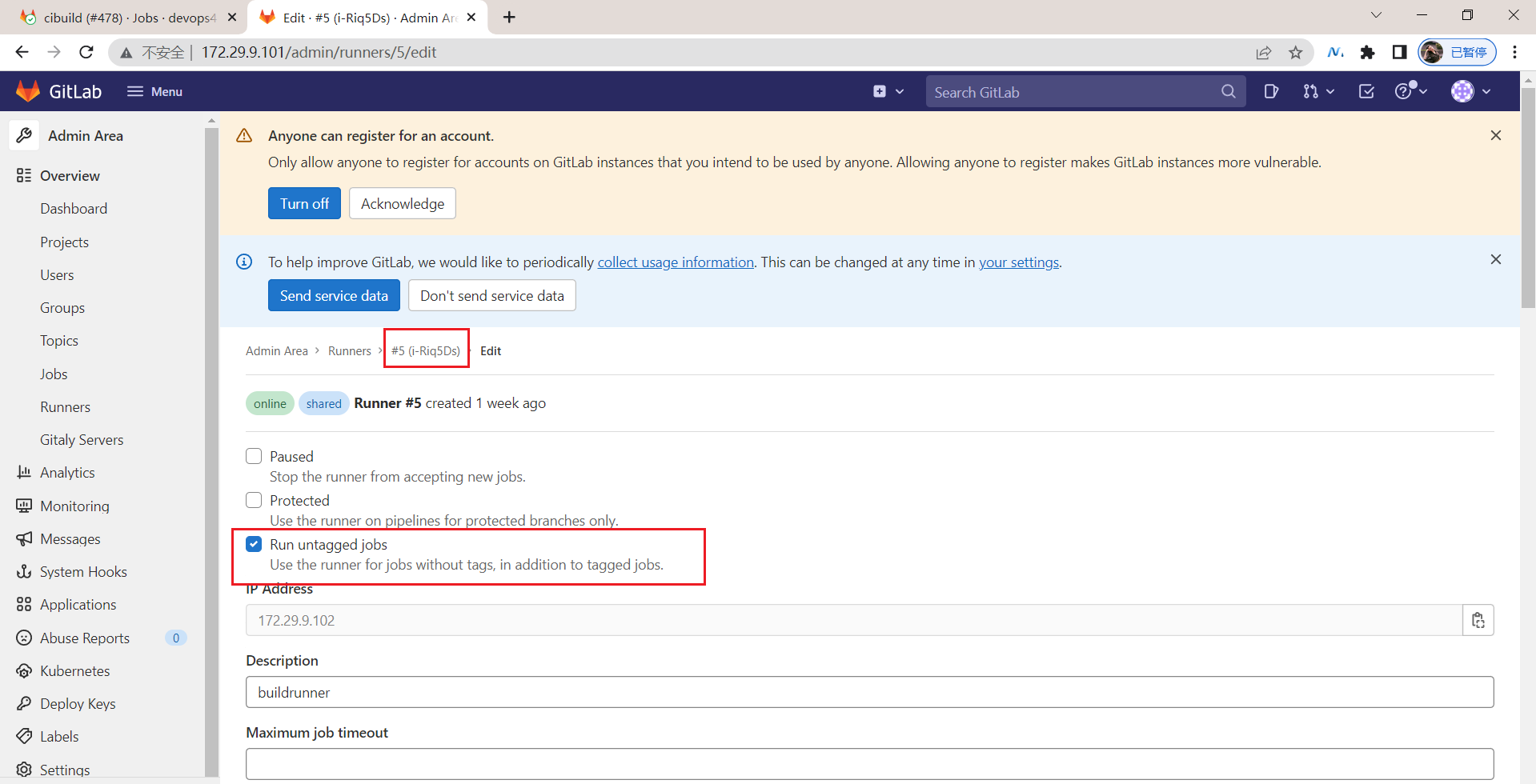Open Overview in the sidebar
The image size is (1536, 784).
click(x=70, y=175)
